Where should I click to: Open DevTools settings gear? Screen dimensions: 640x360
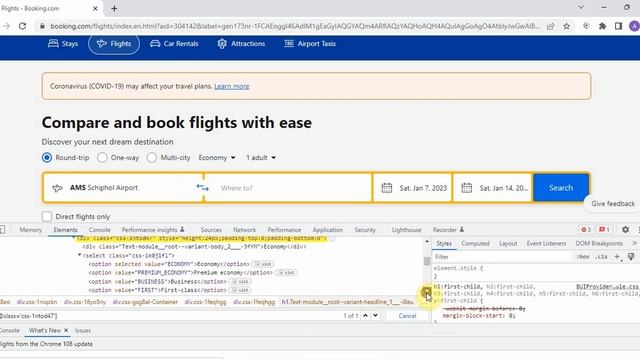pyautogui.click(x=625, y=229)
